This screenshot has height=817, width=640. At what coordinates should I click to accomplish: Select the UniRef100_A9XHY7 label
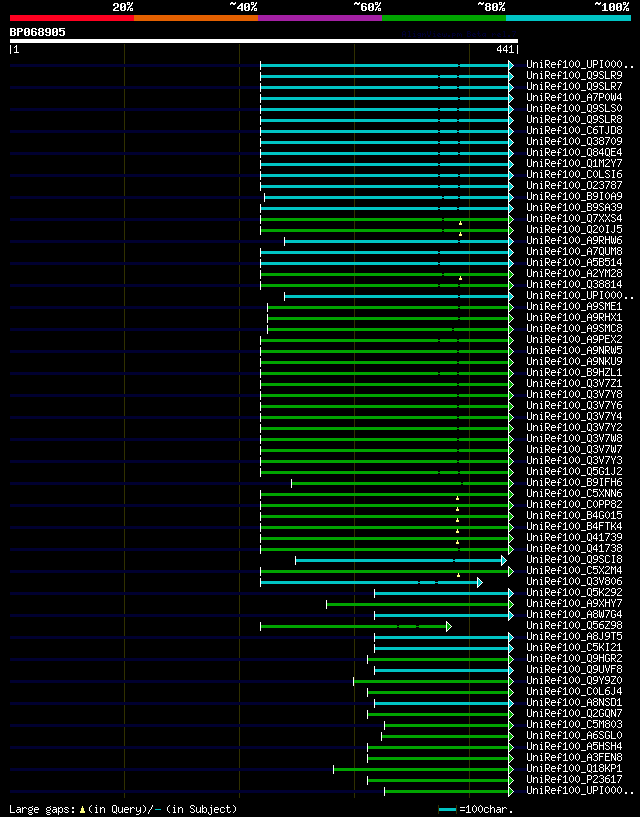[x=574, y=603]
